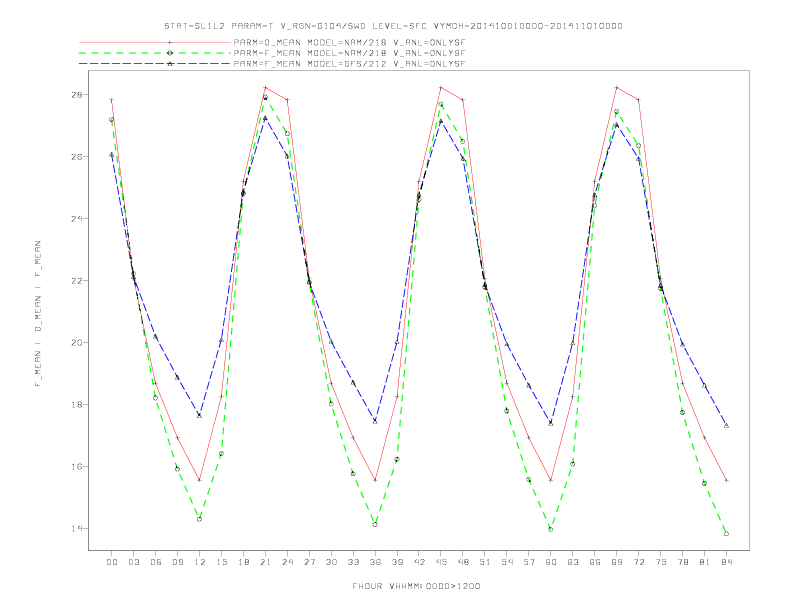
Task: Click x-axis forecast hour label 21
Action: (265, 562)
